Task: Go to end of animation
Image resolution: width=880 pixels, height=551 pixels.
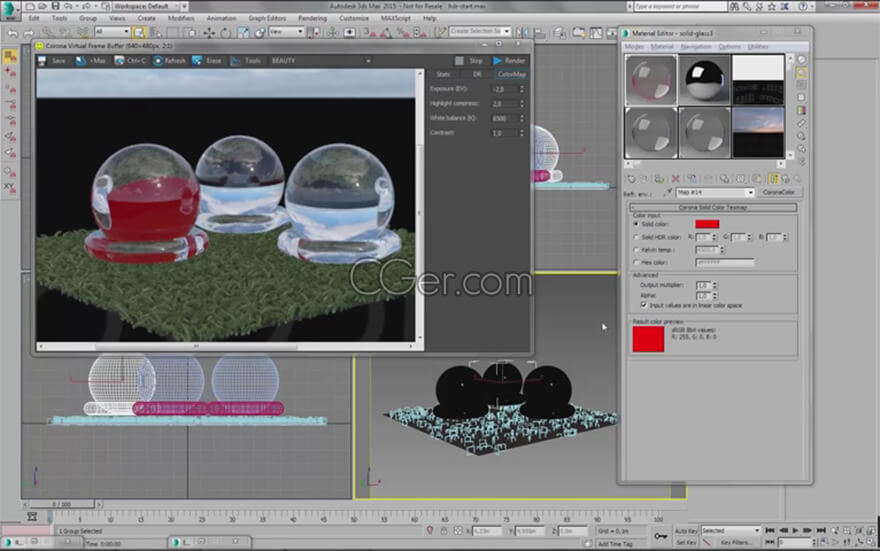Action: click(821, 530)
